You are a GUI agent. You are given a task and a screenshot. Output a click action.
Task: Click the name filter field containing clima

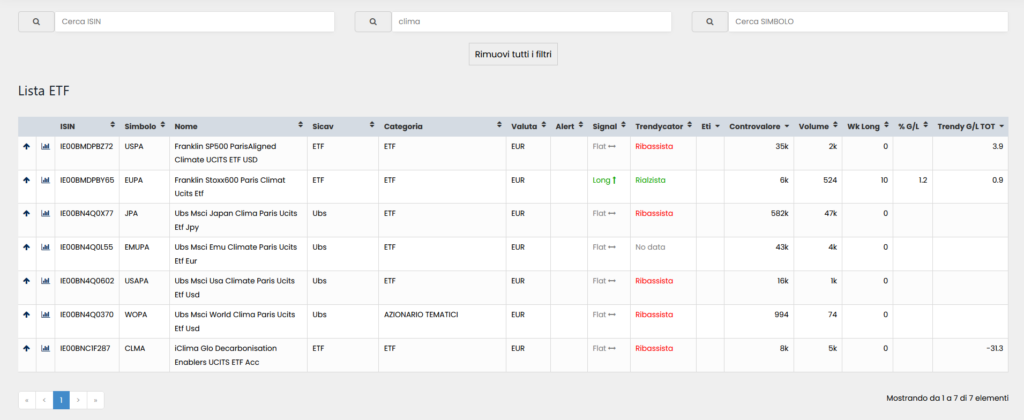click(x=530, y=21)
